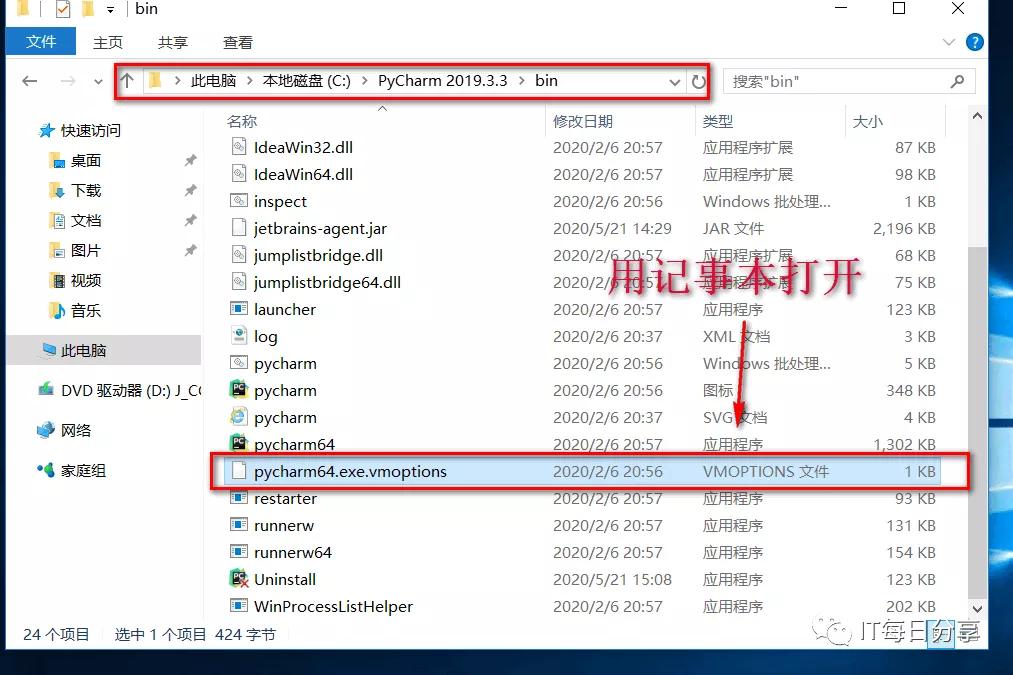Click the file list scrollbar up arrow

(977, 116)
